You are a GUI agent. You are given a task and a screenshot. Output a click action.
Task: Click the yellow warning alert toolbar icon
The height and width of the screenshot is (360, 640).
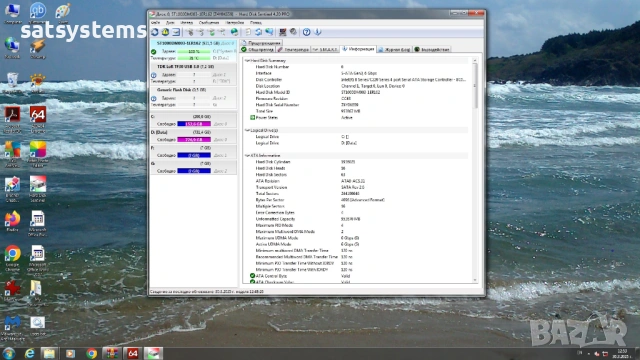(x=165, y=32)
